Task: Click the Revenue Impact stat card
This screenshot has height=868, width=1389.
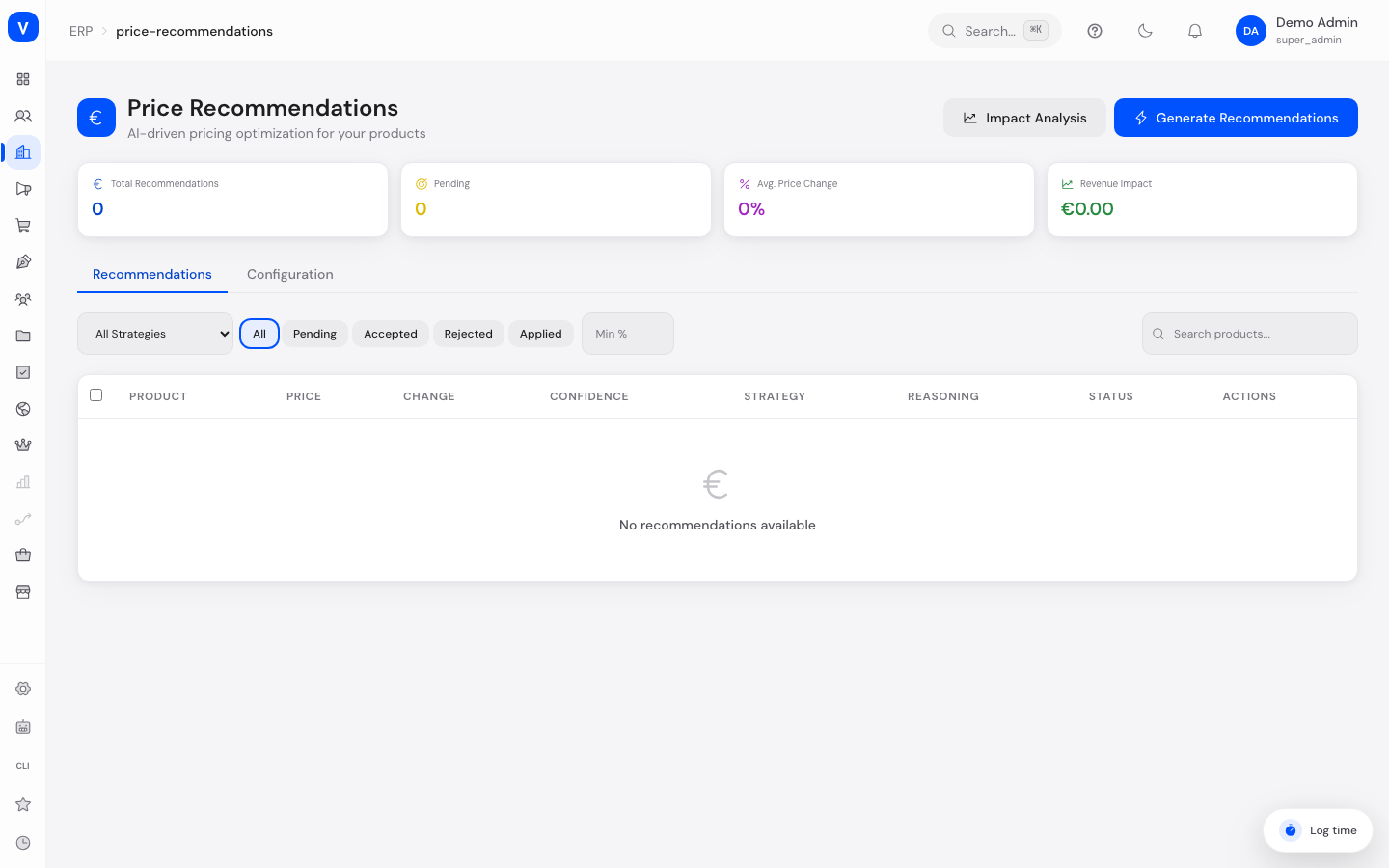Action: pos(1202,200)
